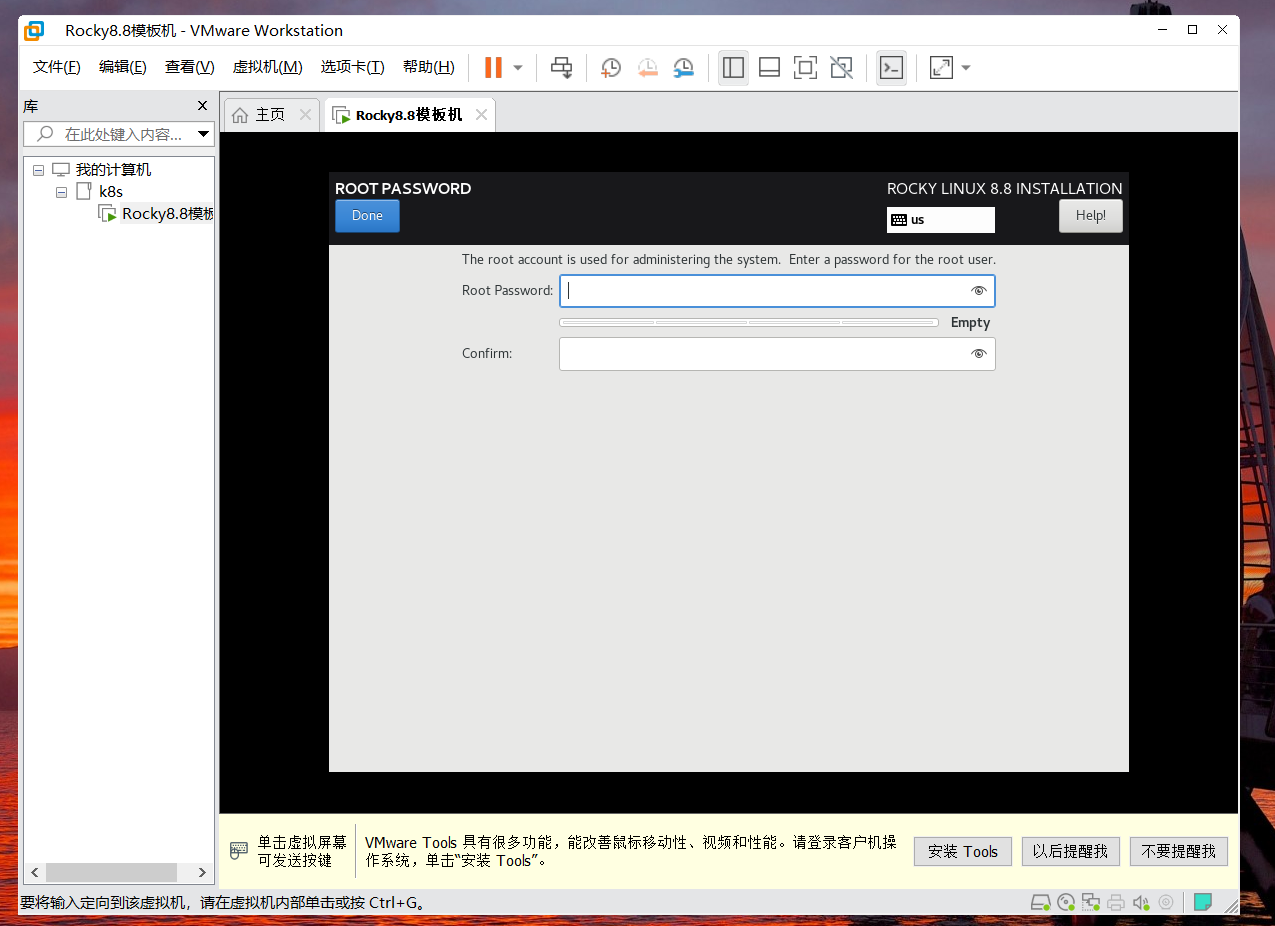Click the 安装 Tools button
Image resolution: width=1275 pixels, height=926 pixels.
(x=963, y=852)
